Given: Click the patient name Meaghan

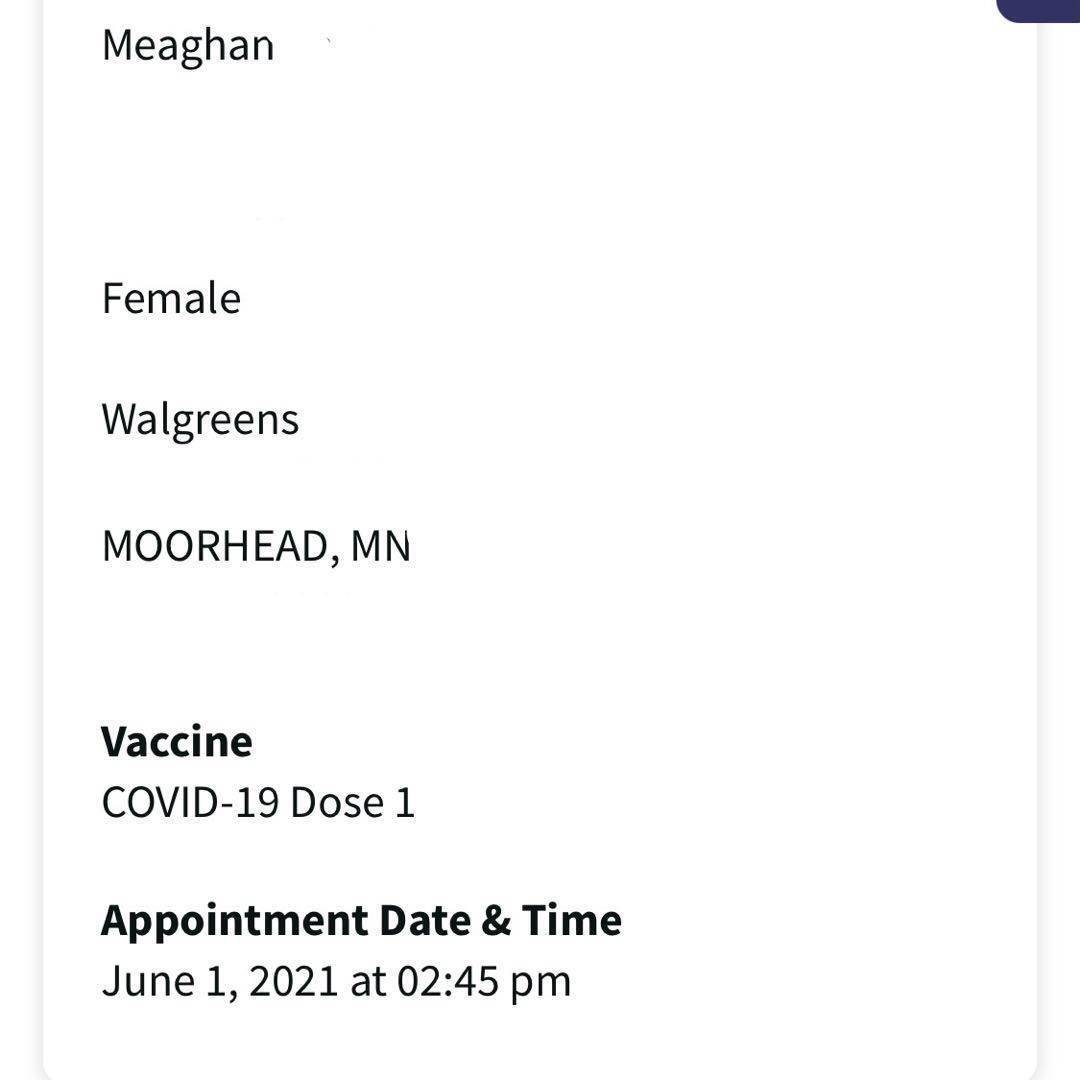Looking at the screenshot, I should click(187, 45).
